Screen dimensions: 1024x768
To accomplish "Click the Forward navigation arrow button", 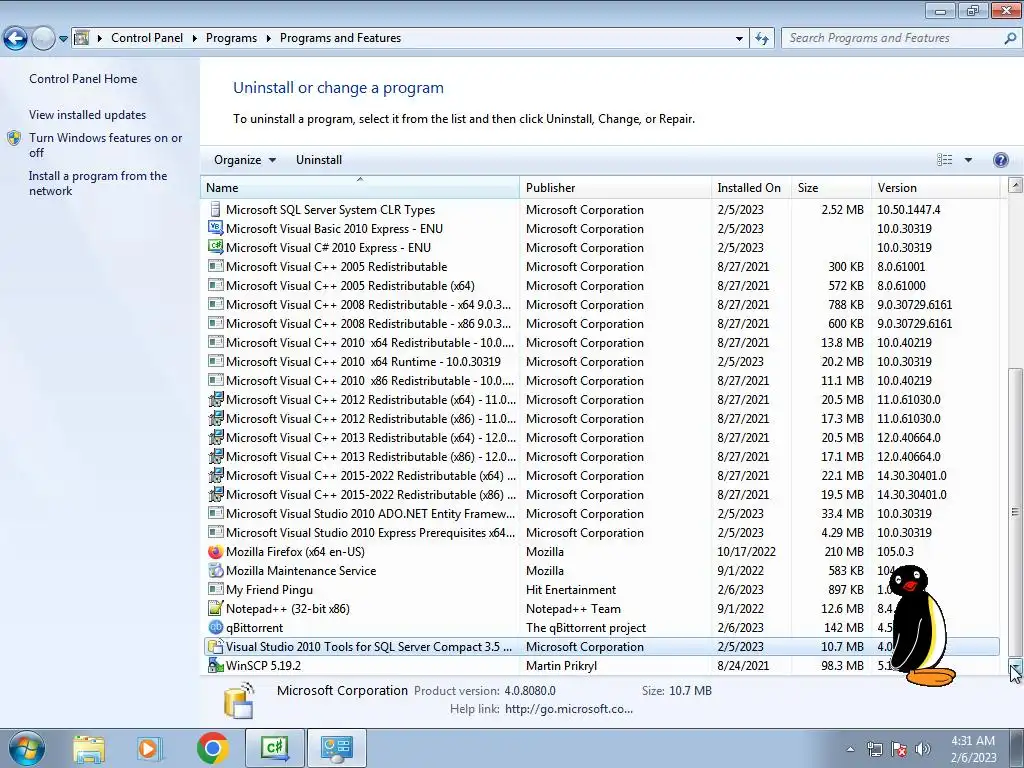I will point(43,39).
